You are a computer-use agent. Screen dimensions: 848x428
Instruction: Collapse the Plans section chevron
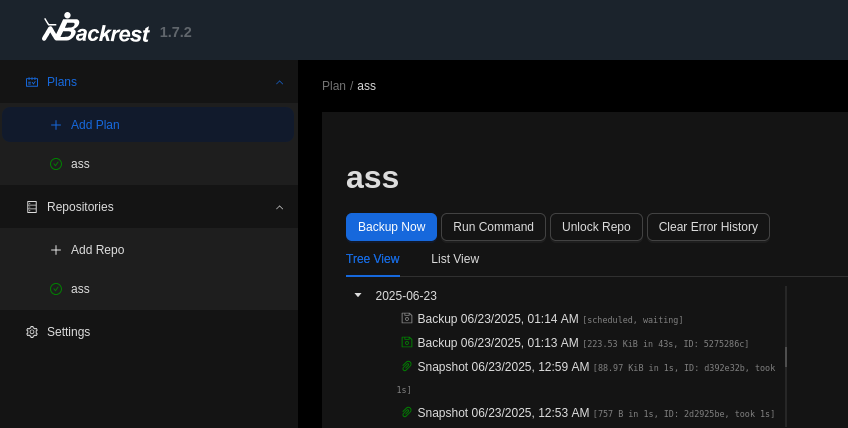click(279, 82)
